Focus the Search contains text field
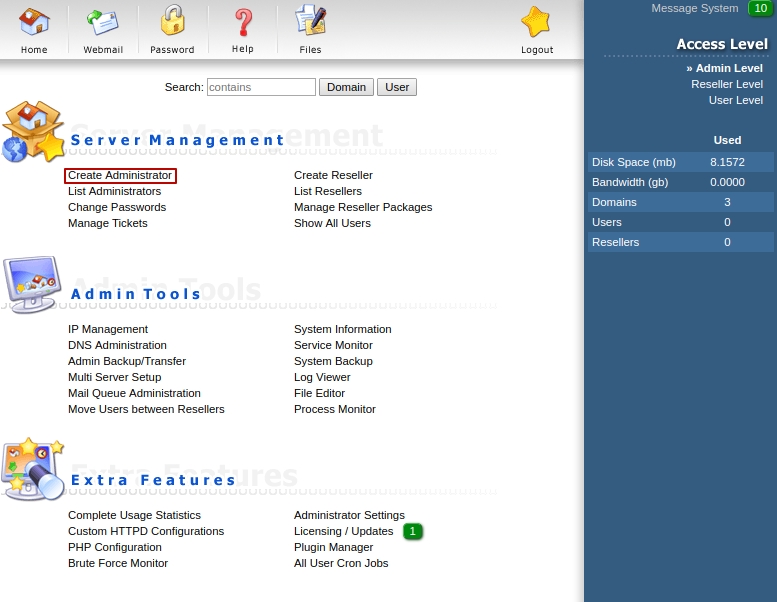This screenshot has height=602, width=777. click(x=261, y=87)
